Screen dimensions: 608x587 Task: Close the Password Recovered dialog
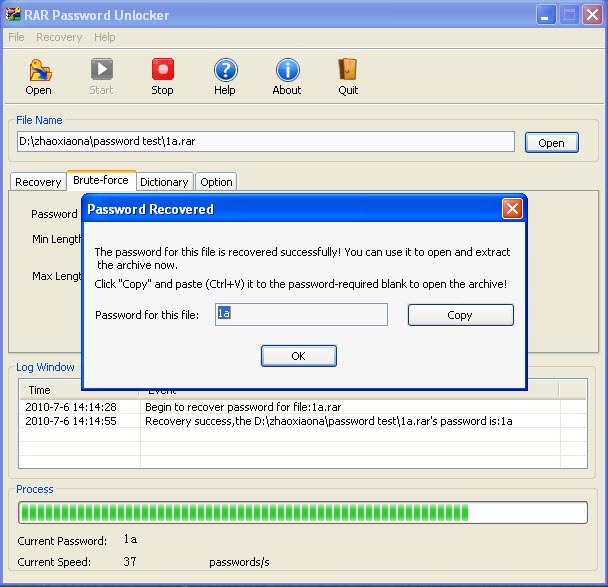tap(512, 209)
